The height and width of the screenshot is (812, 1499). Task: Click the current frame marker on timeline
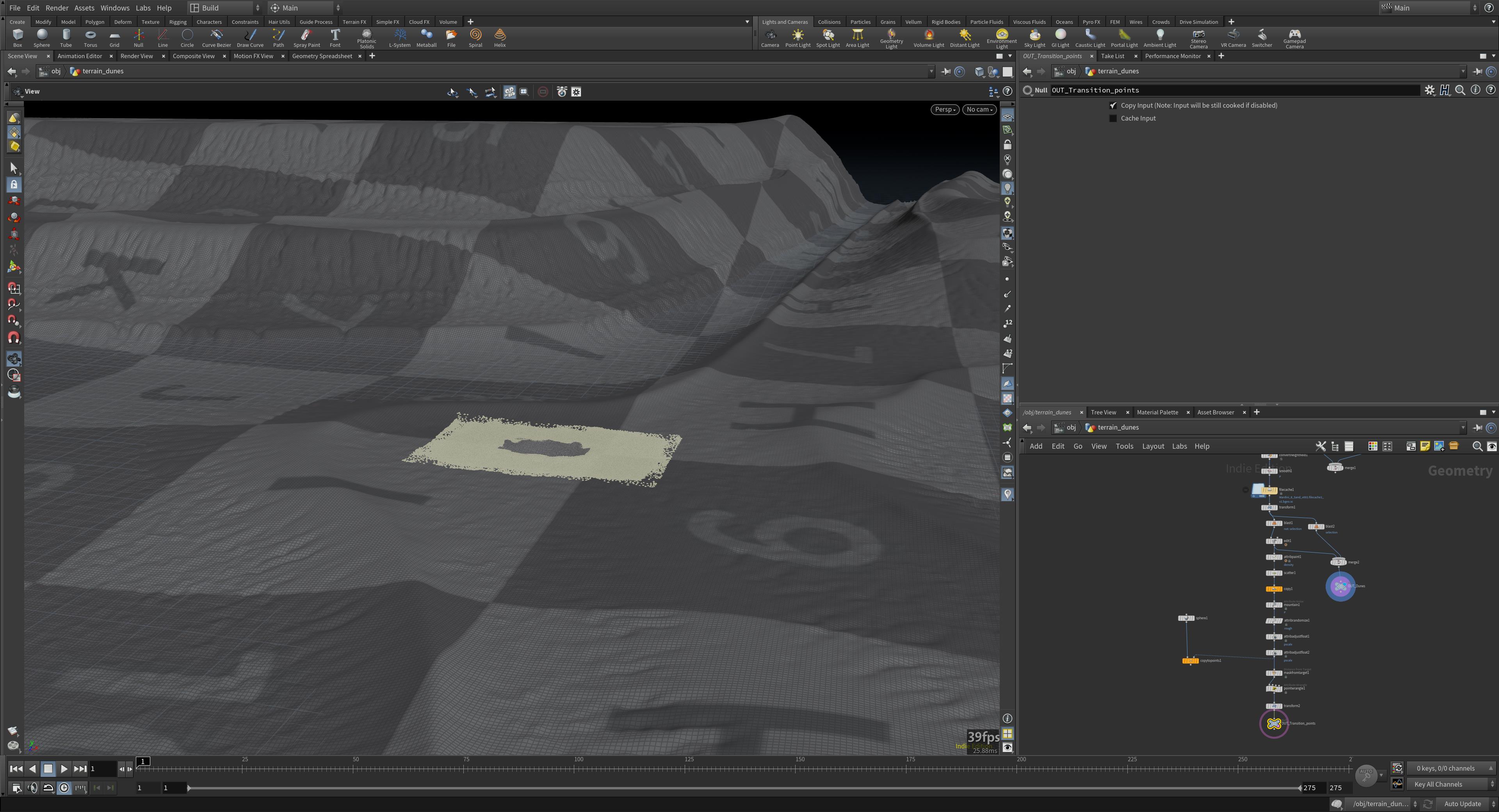click(143, 761)
